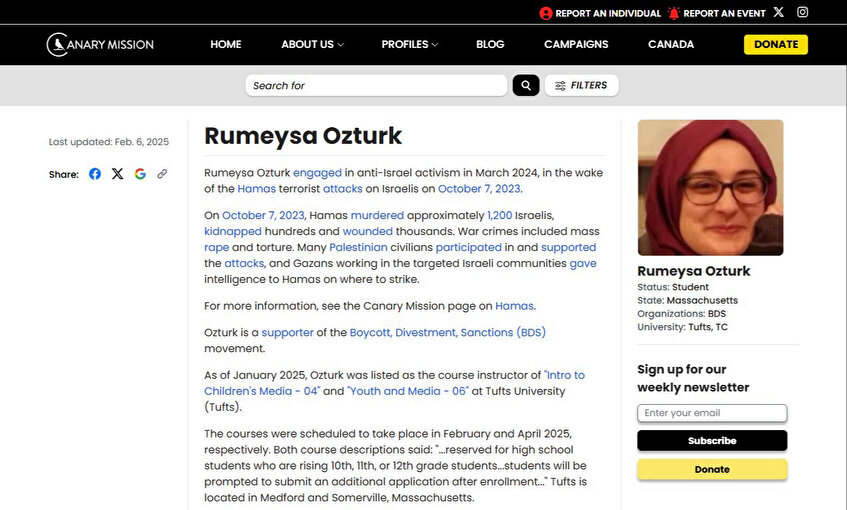Viewport: 847px width, 510px height.
Task: Open the 'Palestinian' hyperlink
Action: tap(358, 247)
